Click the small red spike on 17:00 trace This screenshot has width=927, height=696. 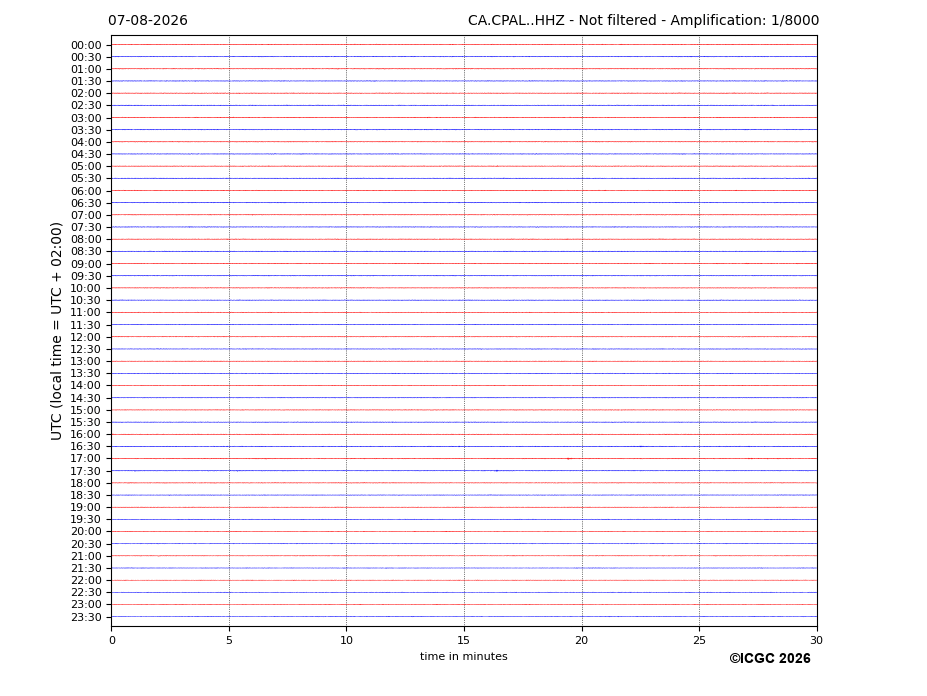pyautogui.click(x=569, y=459)
